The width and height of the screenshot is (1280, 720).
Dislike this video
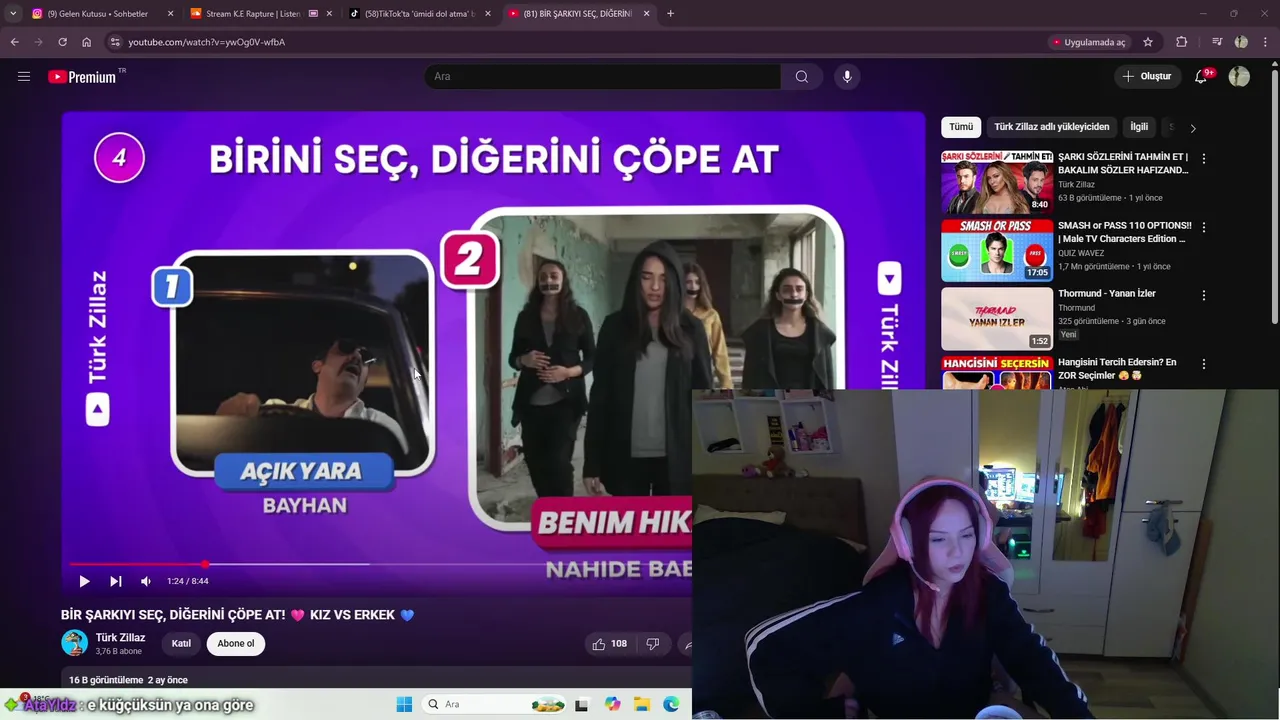pos(652,644)
